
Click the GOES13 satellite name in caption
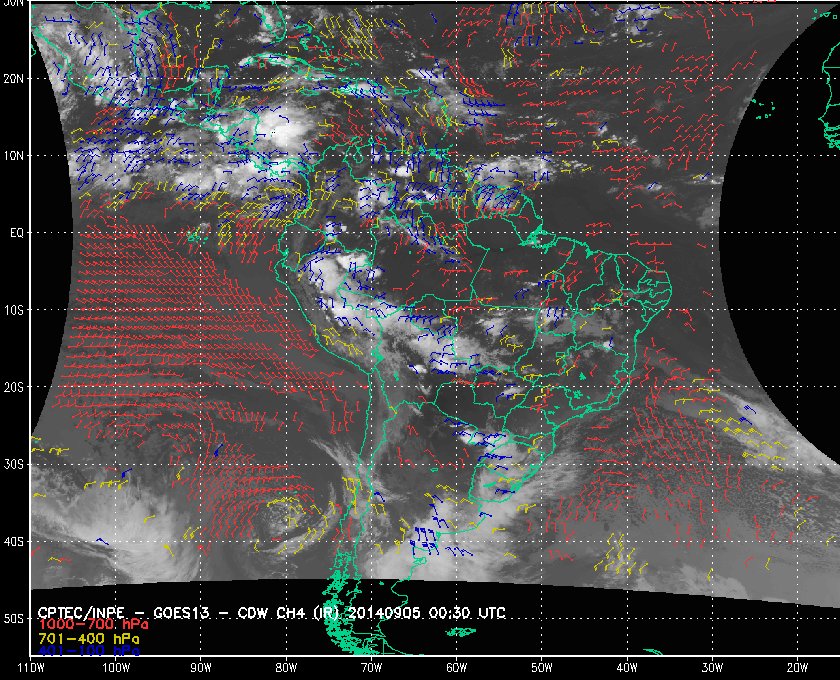point(181,612)
